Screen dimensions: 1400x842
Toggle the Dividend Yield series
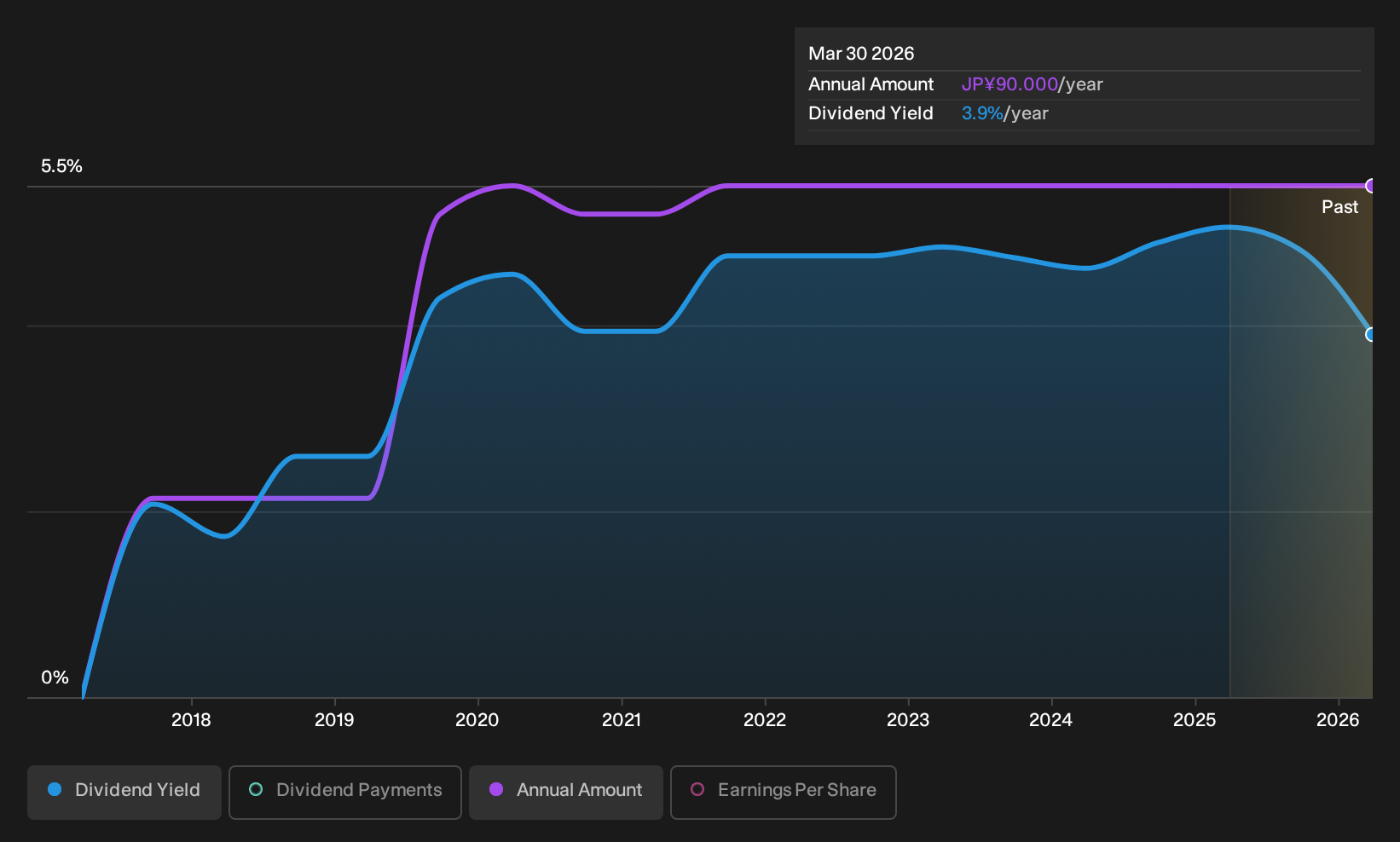pyautogui.click(x=124, y=793)
